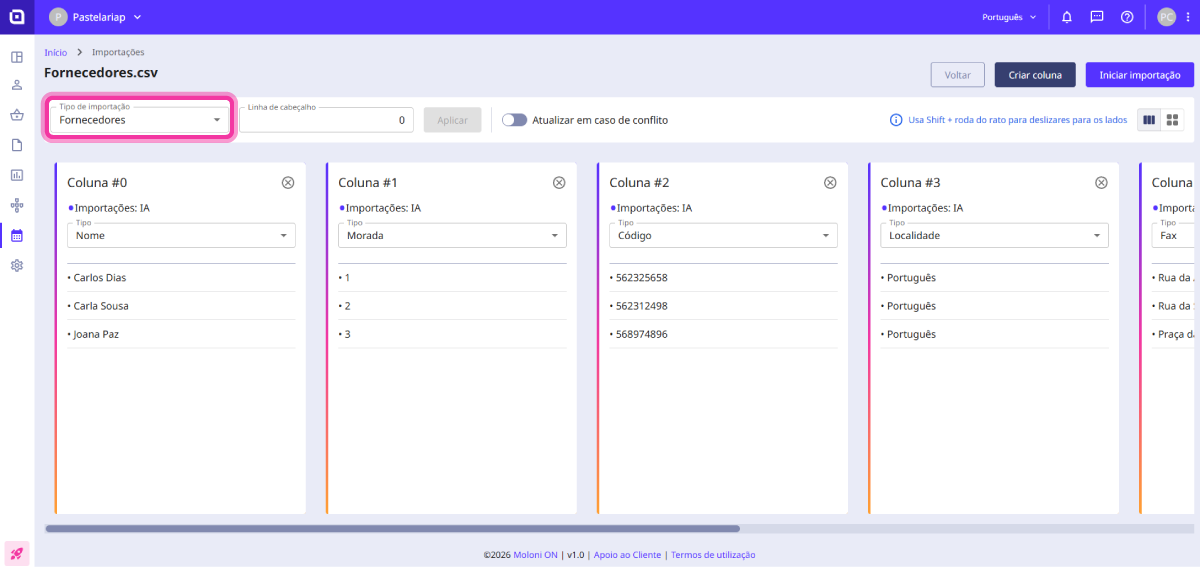Click the horizontal scrollbar under the columns
1200x567 pixels.
[392, 528]
